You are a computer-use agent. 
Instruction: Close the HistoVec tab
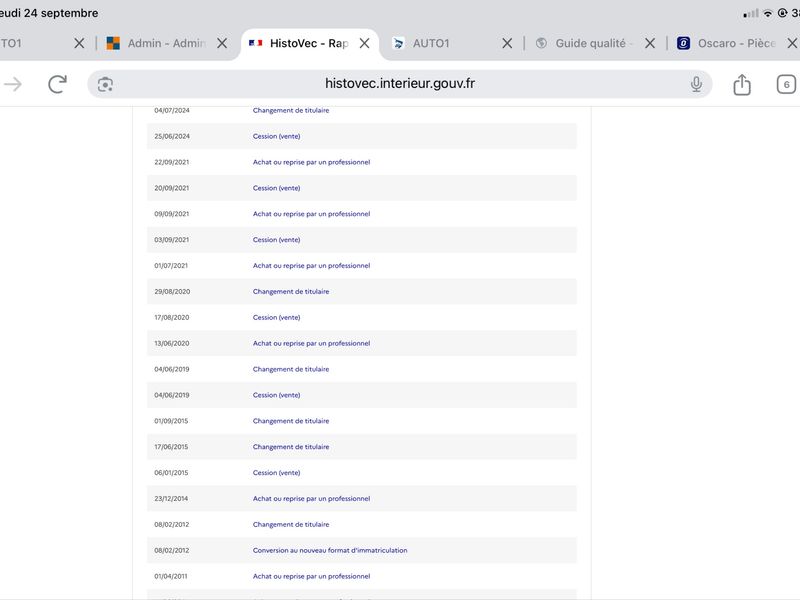pos(364,43)
